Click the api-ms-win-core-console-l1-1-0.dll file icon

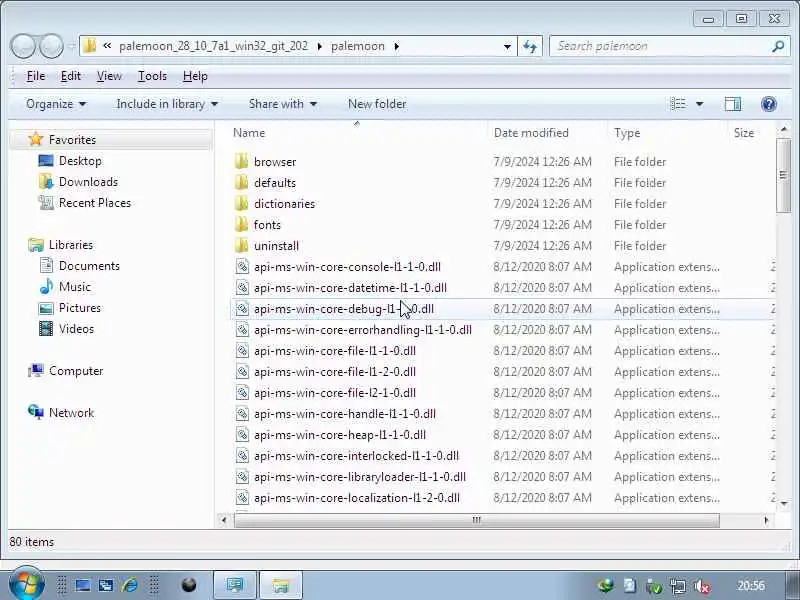click(242, 267)
